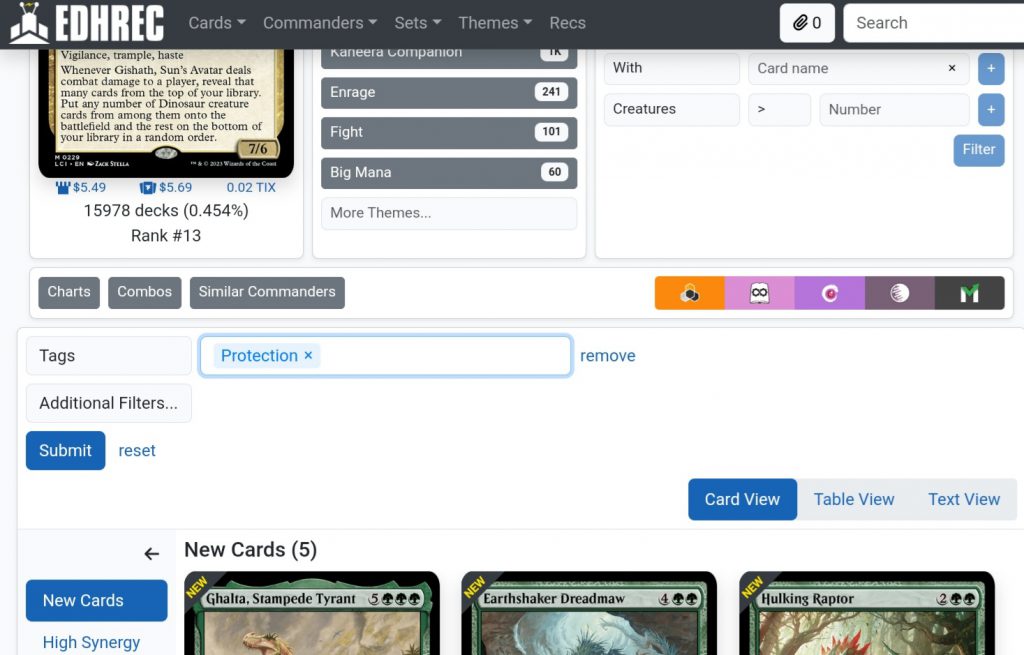
Task: Click the remove link beside the tags field
Action: 608,355
